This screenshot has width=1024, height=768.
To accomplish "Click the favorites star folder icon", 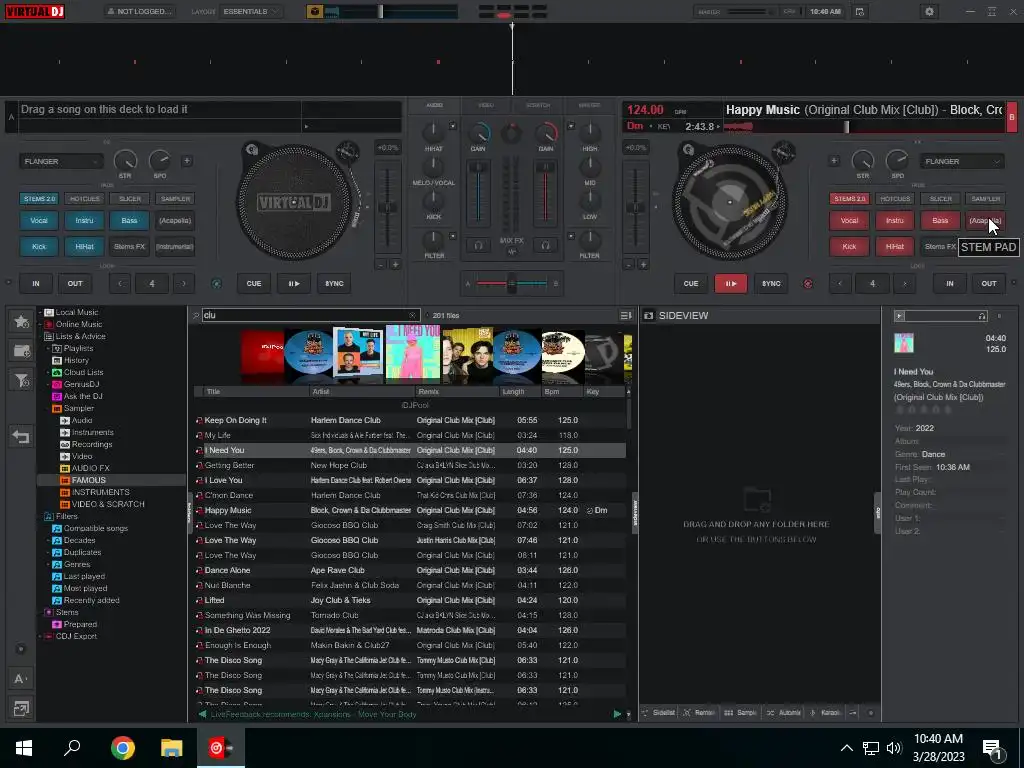I will 21,321.
